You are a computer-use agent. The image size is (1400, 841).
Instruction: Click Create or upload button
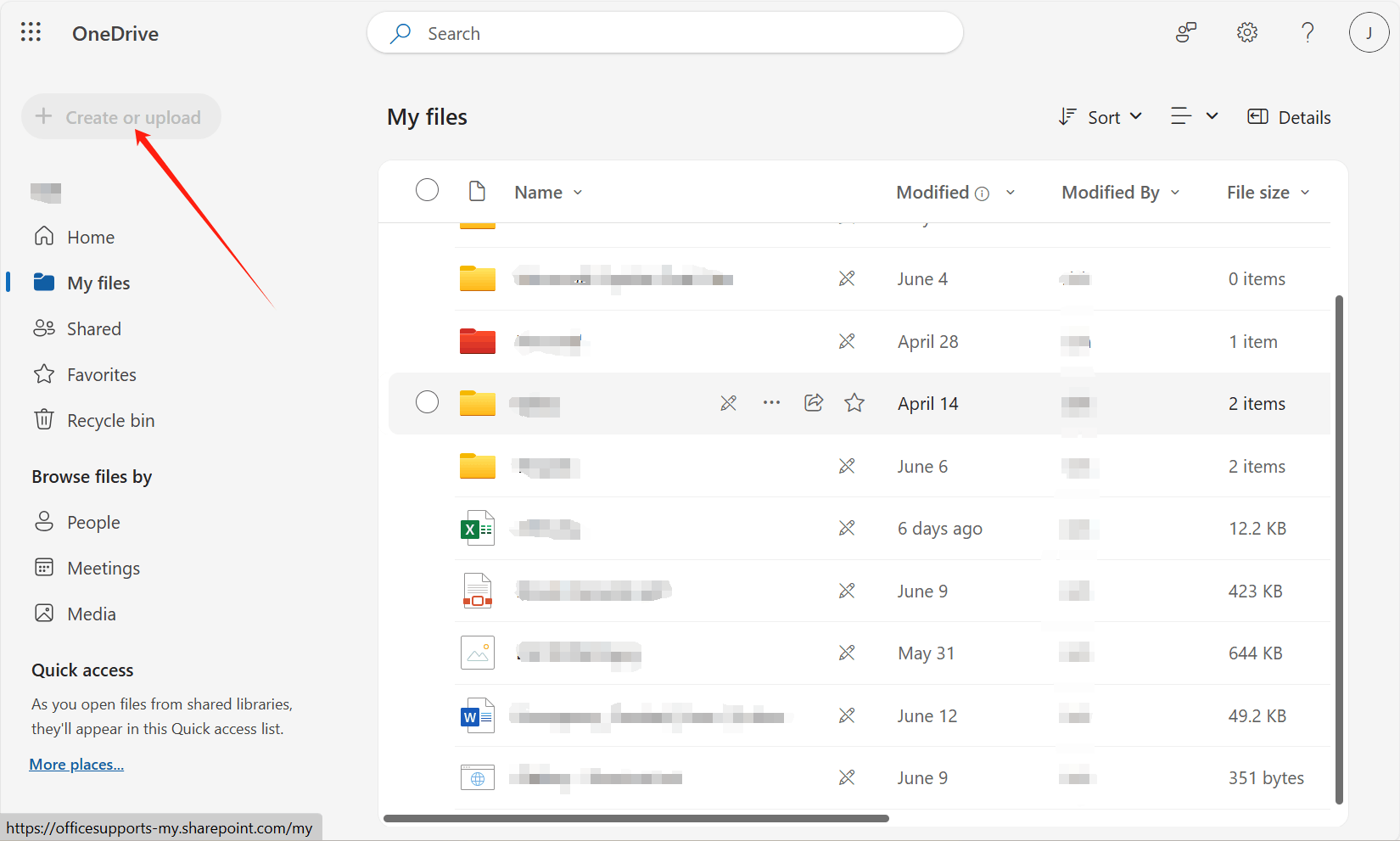[x=120, y=117]
